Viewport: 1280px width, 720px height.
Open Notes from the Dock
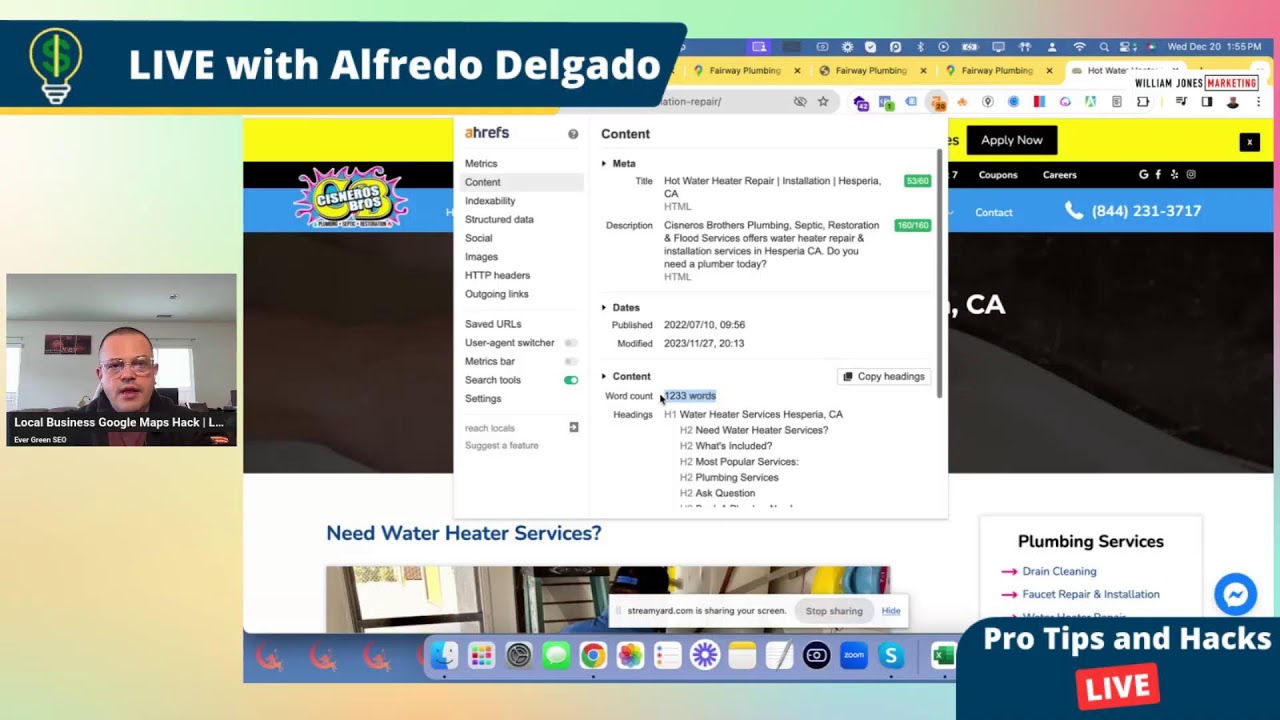pyautogui.click(x=742, y=656)
